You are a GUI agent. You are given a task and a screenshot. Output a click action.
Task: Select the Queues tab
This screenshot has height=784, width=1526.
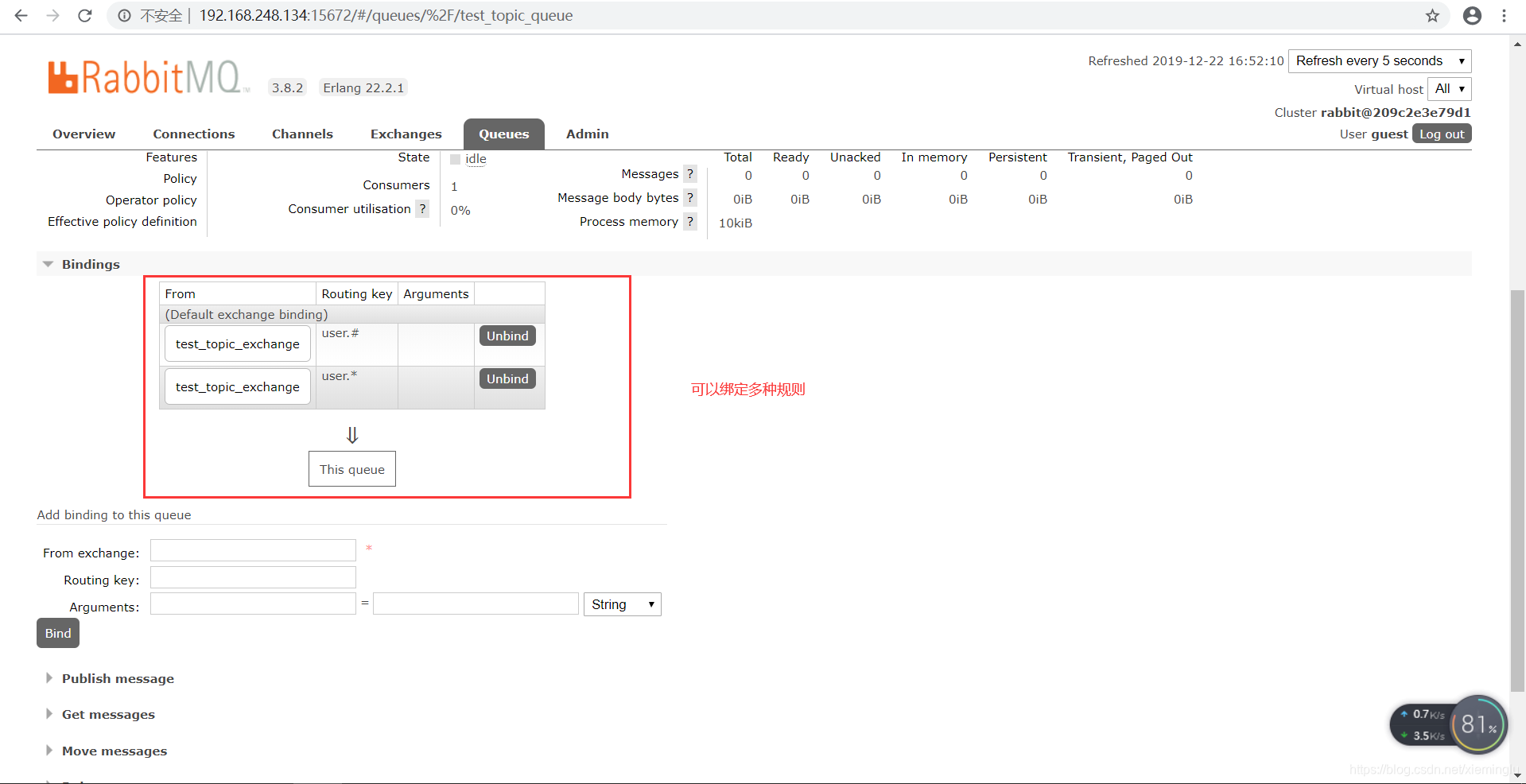(x=504, y=134)
